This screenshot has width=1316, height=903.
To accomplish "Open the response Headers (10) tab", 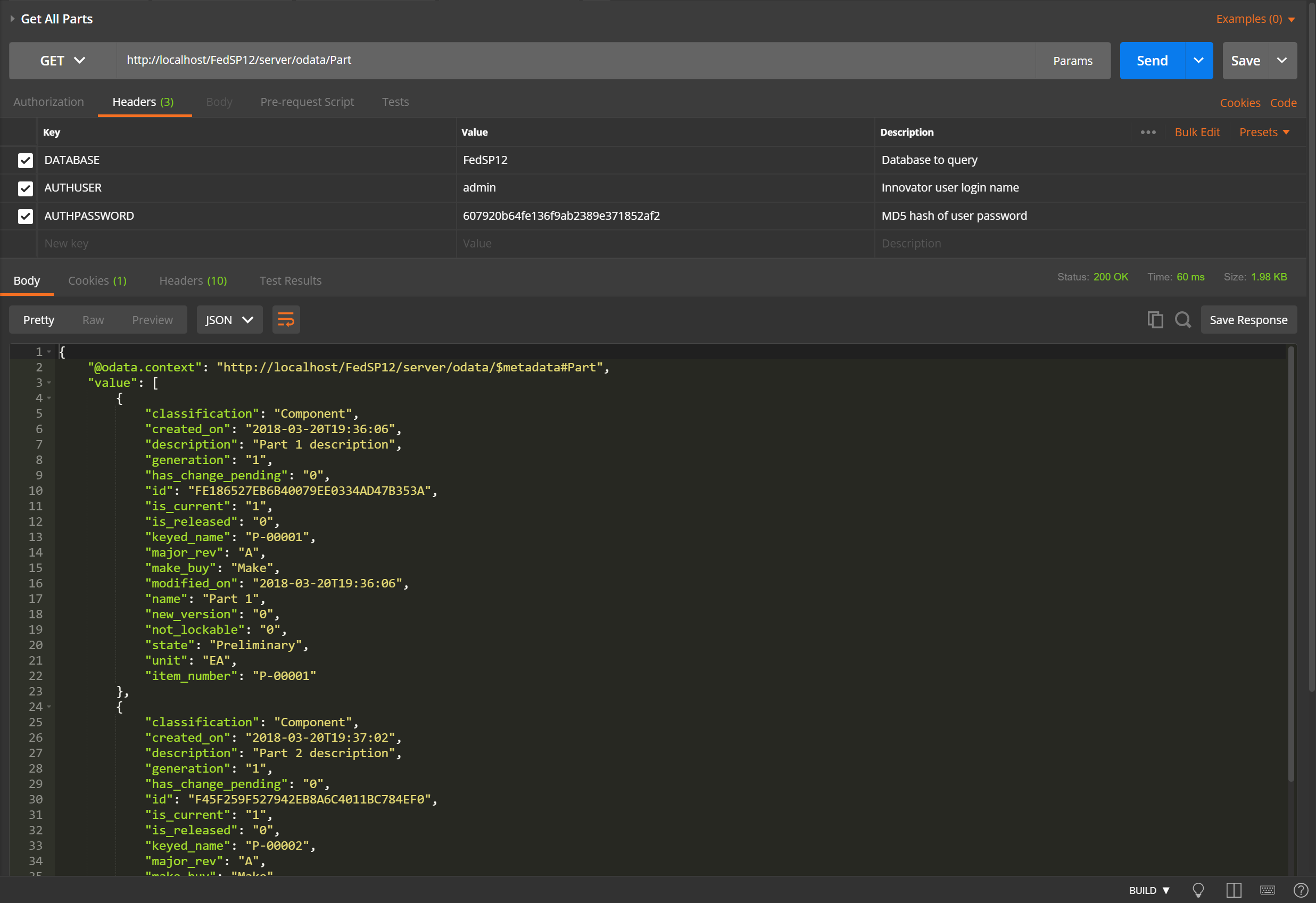I will pyautogui.click(x=193, y=281).
